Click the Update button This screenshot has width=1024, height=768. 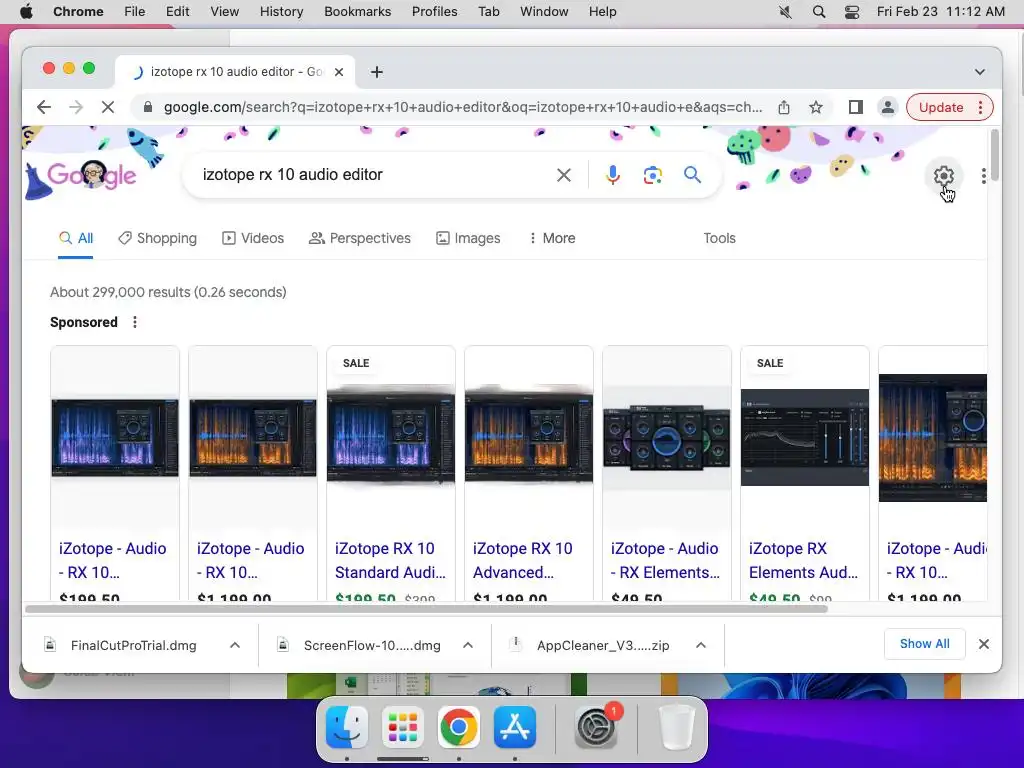click(x=941, y=107)
